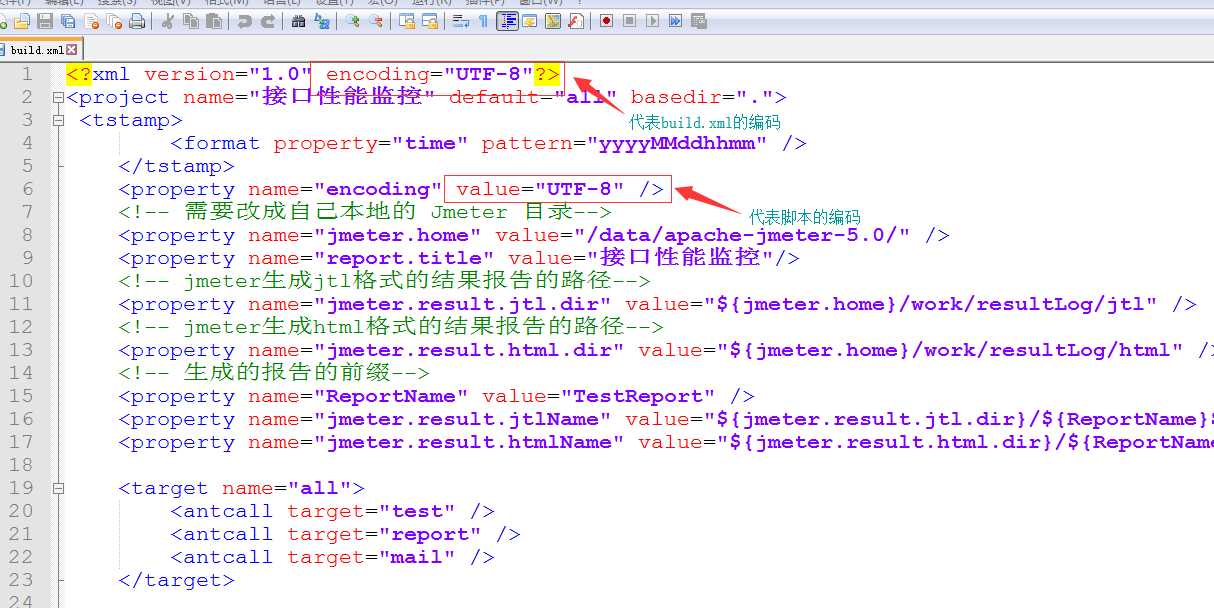Click the "report.title" property name
This screenshot has height=608, width=1214.
point(404,258)
